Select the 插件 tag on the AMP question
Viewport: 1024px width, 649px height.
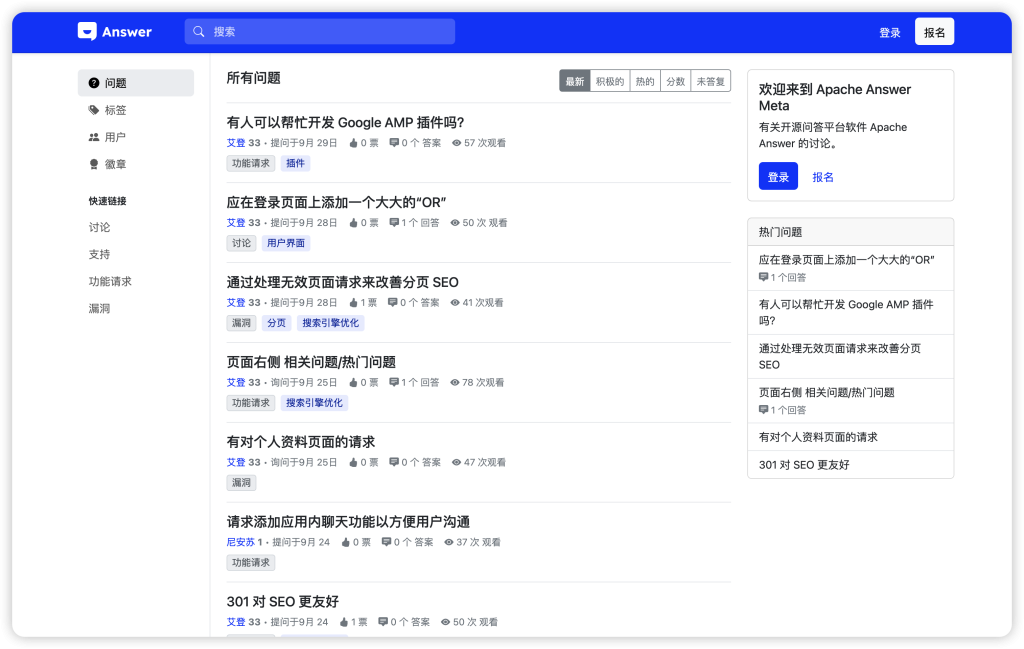pos(296,162)
